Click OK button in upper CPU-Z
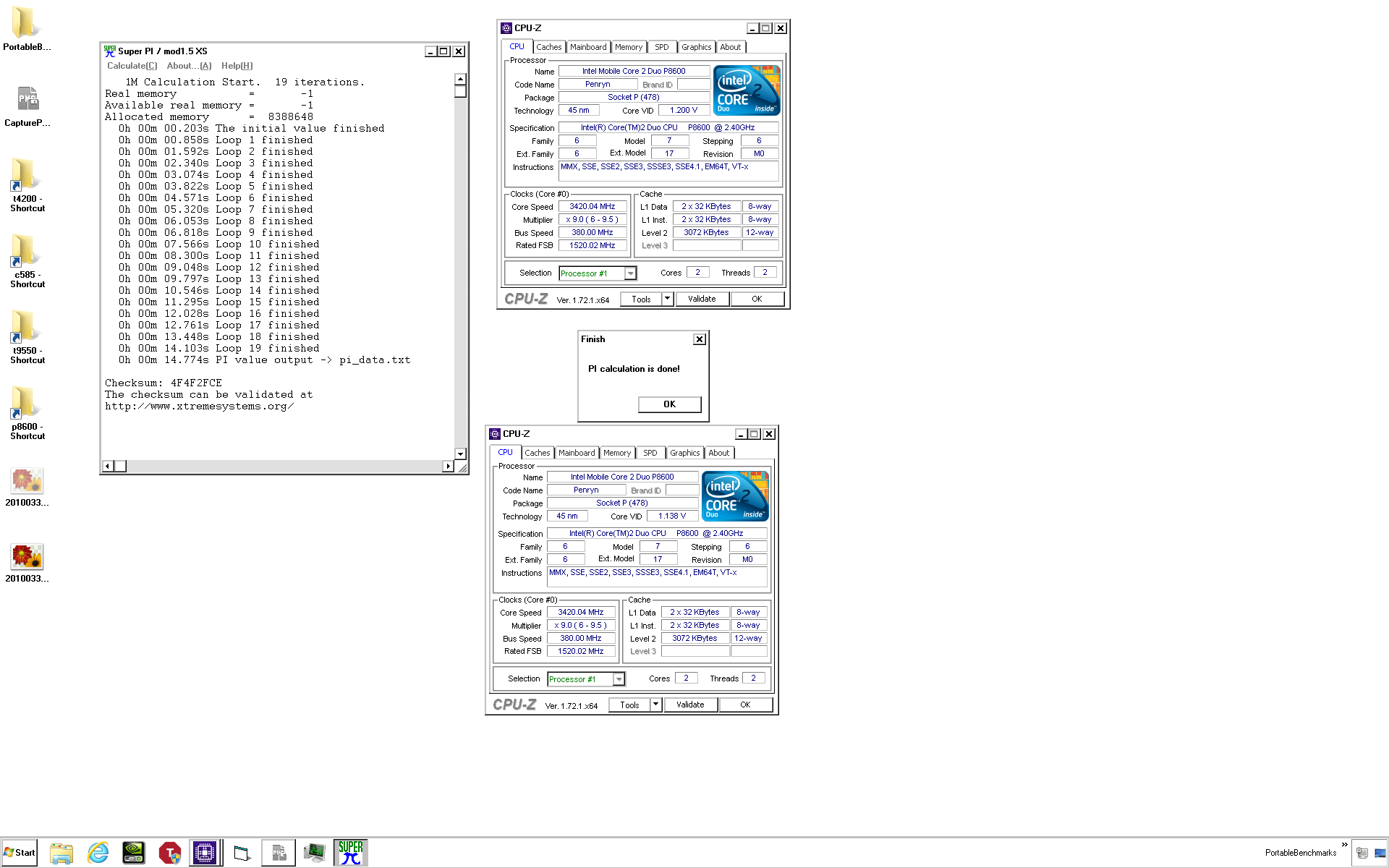 coord(757,299)
